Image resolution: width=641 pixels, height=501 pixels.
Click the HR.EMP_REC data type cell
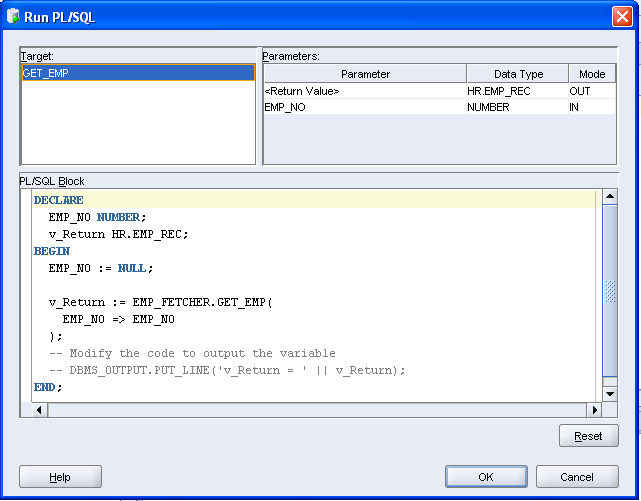click(x=517, y=91)
